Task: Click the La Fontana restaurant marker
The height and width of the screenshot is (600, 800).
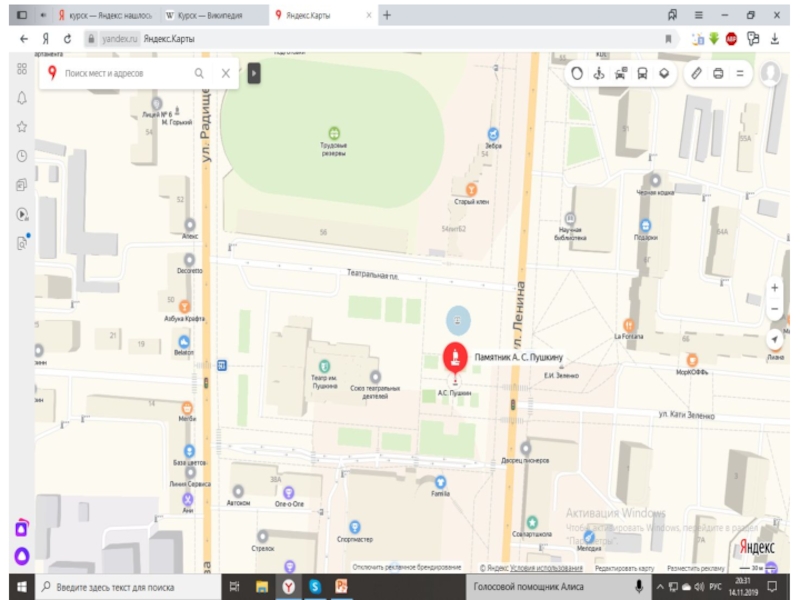Action: tap(629, 325)
